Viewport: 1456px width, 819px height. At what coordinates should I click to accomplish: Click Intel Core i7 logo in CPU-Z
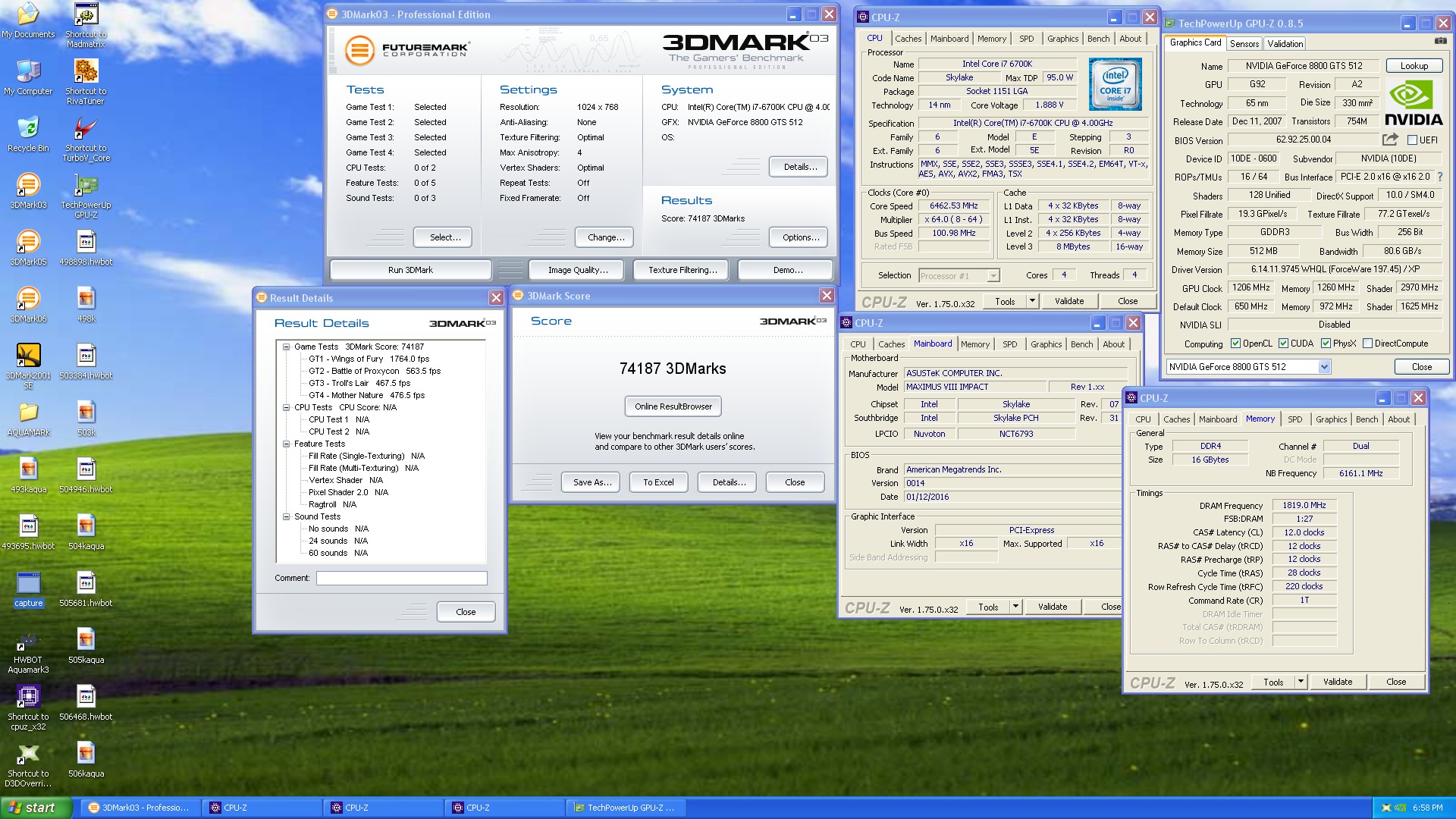tap(1115, 84)
